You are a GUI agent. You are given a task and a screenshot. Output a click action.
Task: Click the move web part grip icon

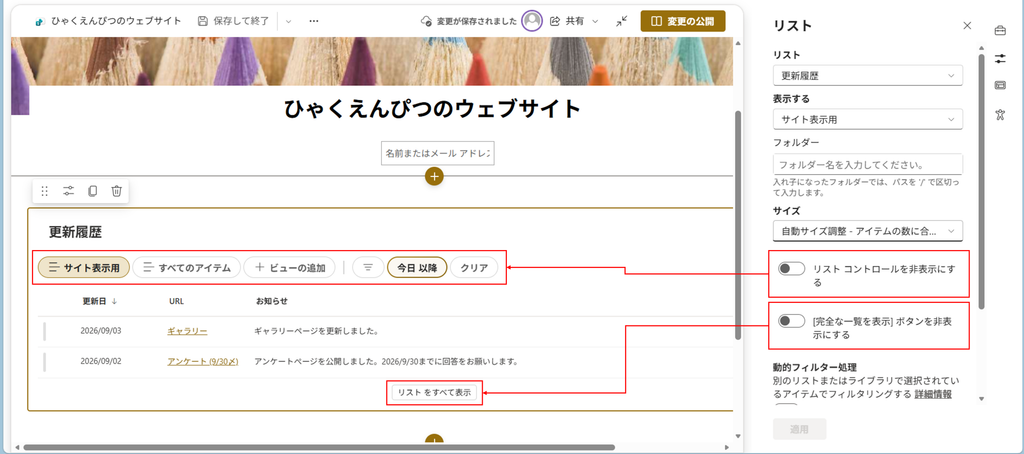point(44,191)
